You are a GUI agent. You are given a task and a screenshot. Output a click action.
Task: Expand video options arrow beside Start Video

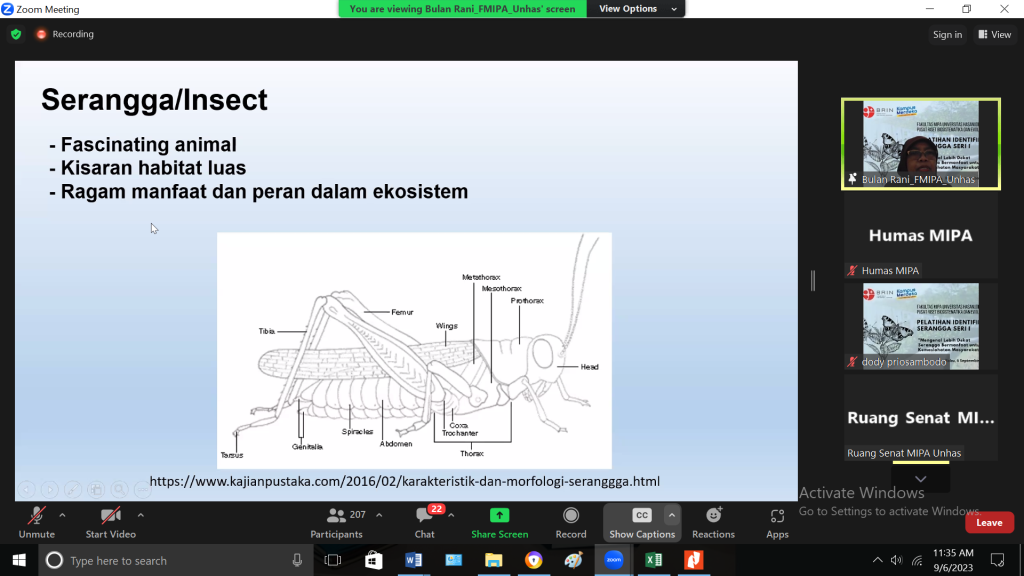point(140,515)
